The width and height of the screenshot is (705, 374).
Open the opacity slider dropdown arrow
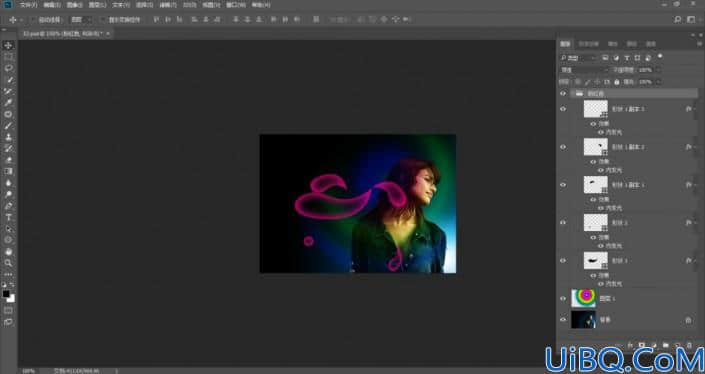(x=658, y=70)
